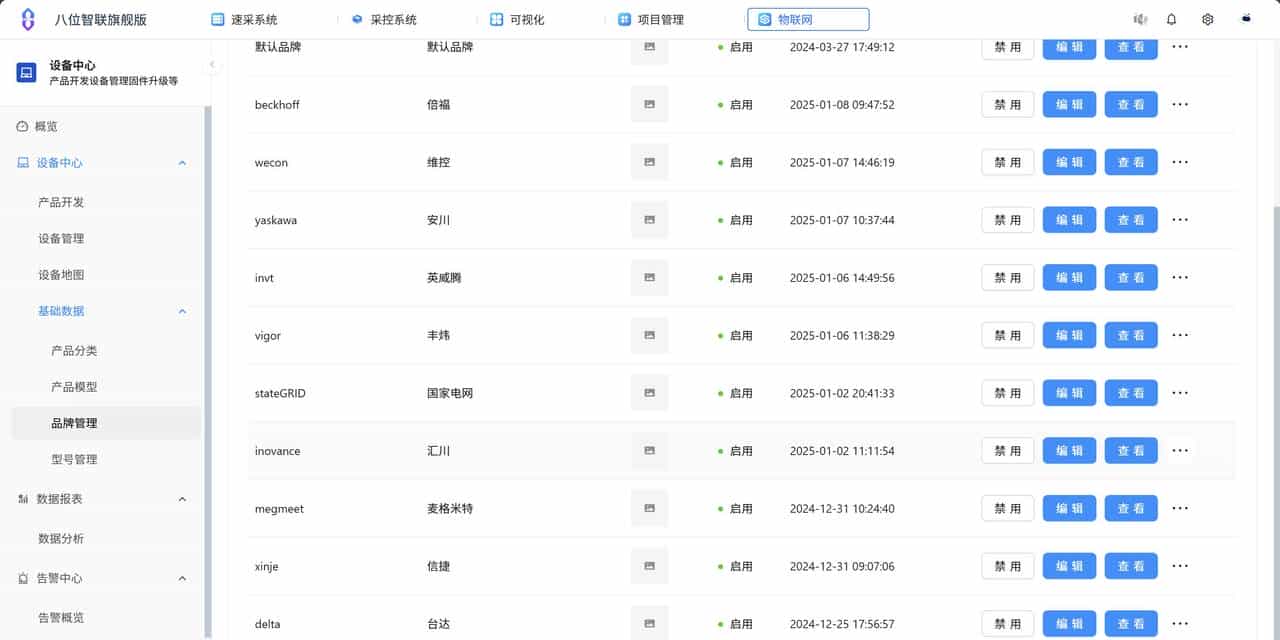The height and width of the screenshot is (640, 1280).
Task: Click the user avatar in the top-right
Action: tap(1245, 17)
